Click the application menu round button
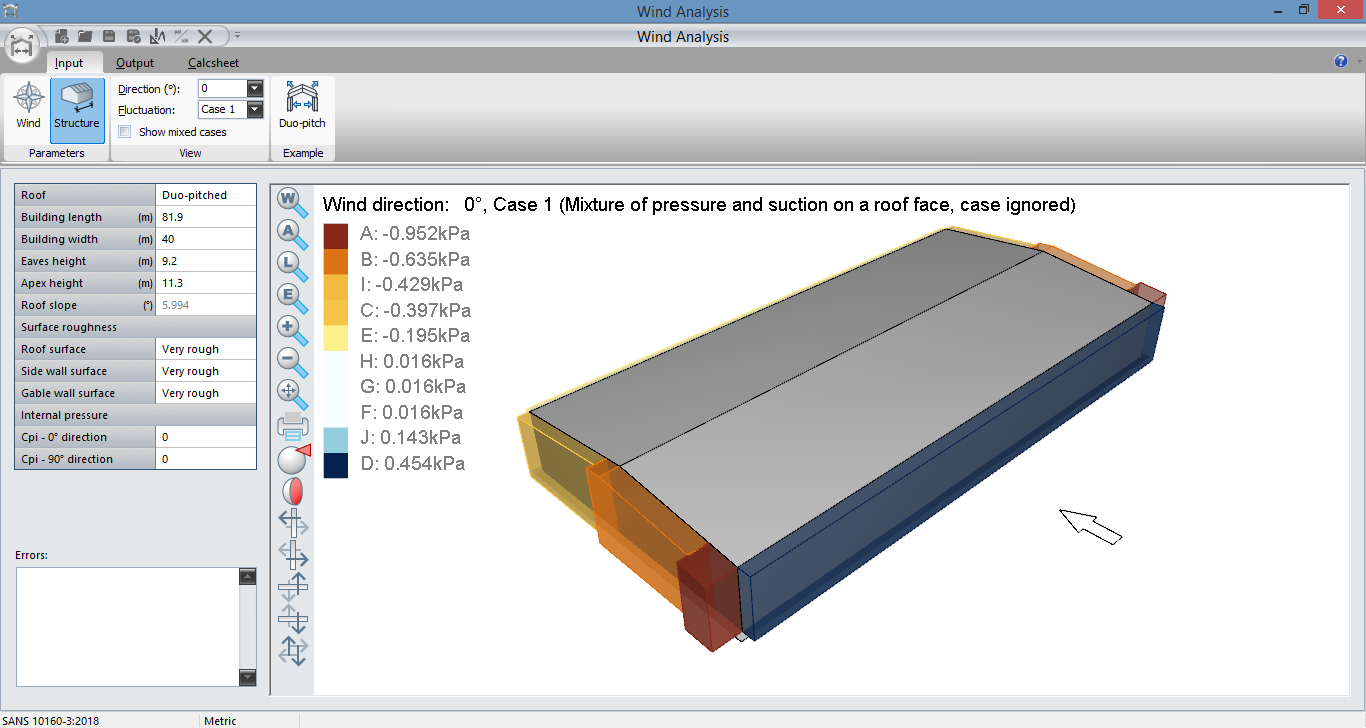The width and height of the screenshot is (1366, 728). coord(22,46)
